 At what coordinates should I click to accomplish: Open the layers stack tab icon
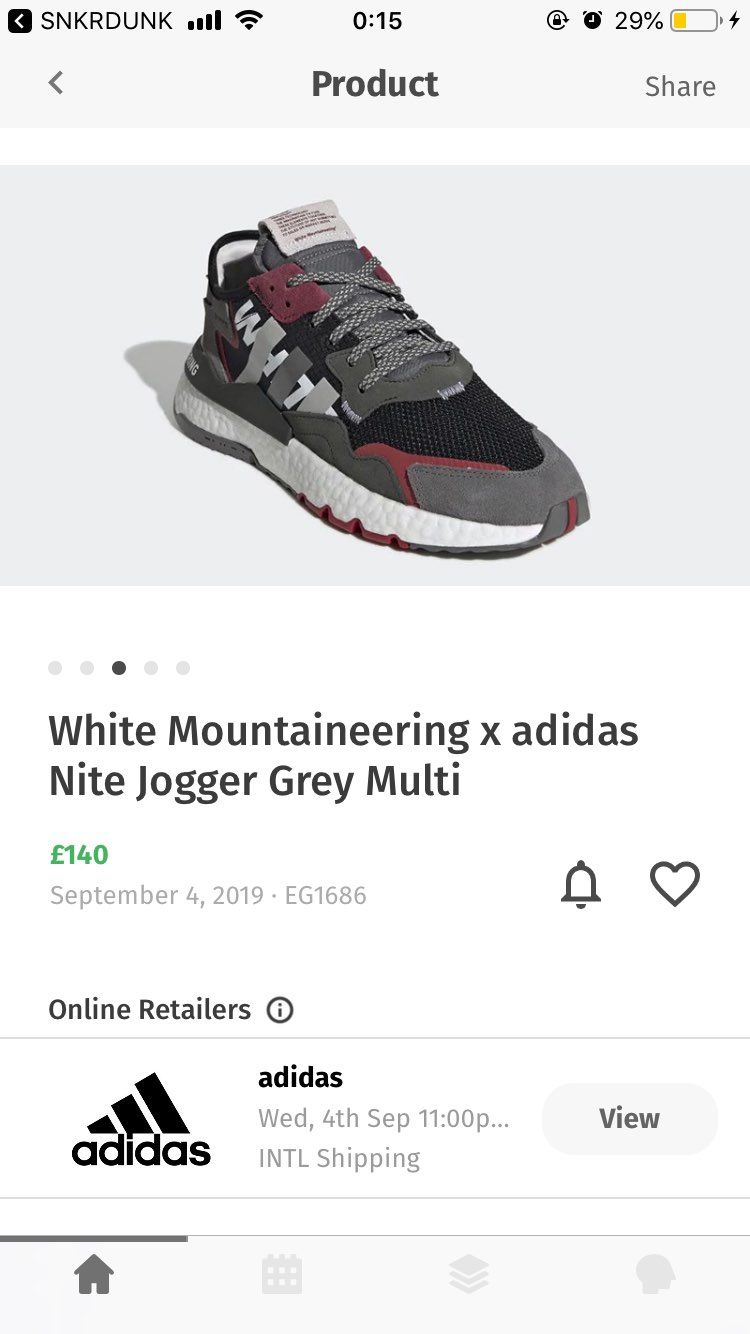click(469, 1275)
